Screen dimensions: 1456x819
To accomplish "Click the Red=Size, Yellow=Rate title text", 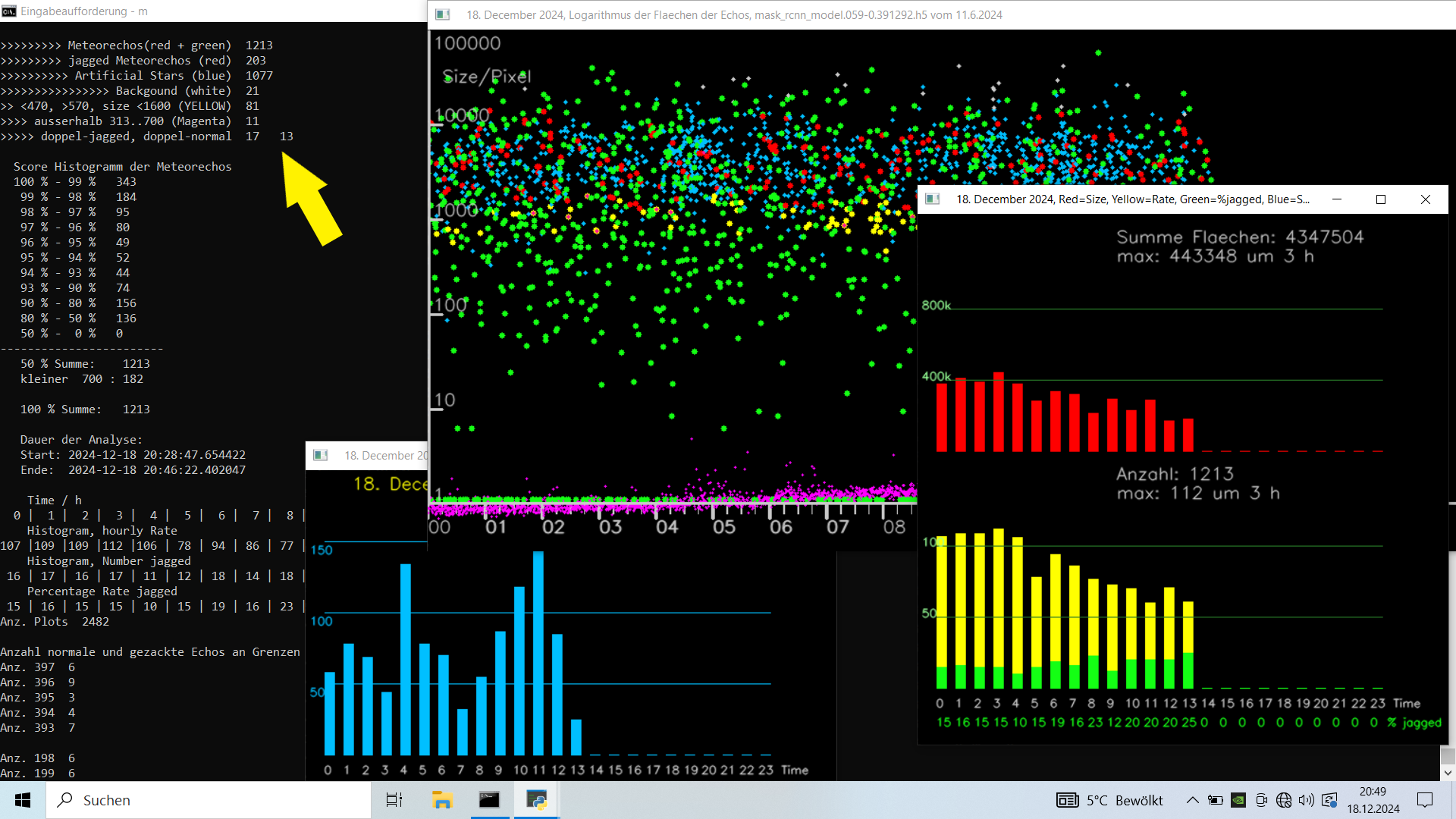I will point(1132,199).
